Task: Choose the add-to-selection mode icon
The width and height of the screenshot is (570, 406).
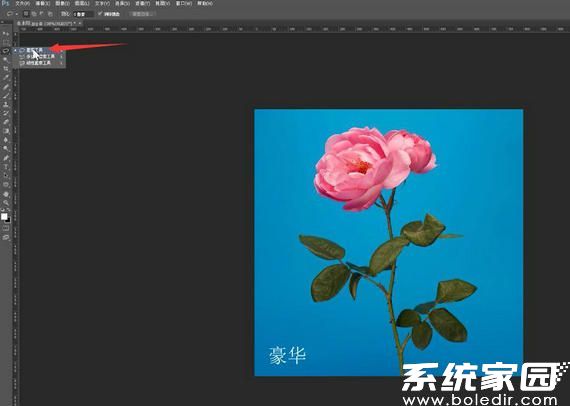Action: [33, 14]
